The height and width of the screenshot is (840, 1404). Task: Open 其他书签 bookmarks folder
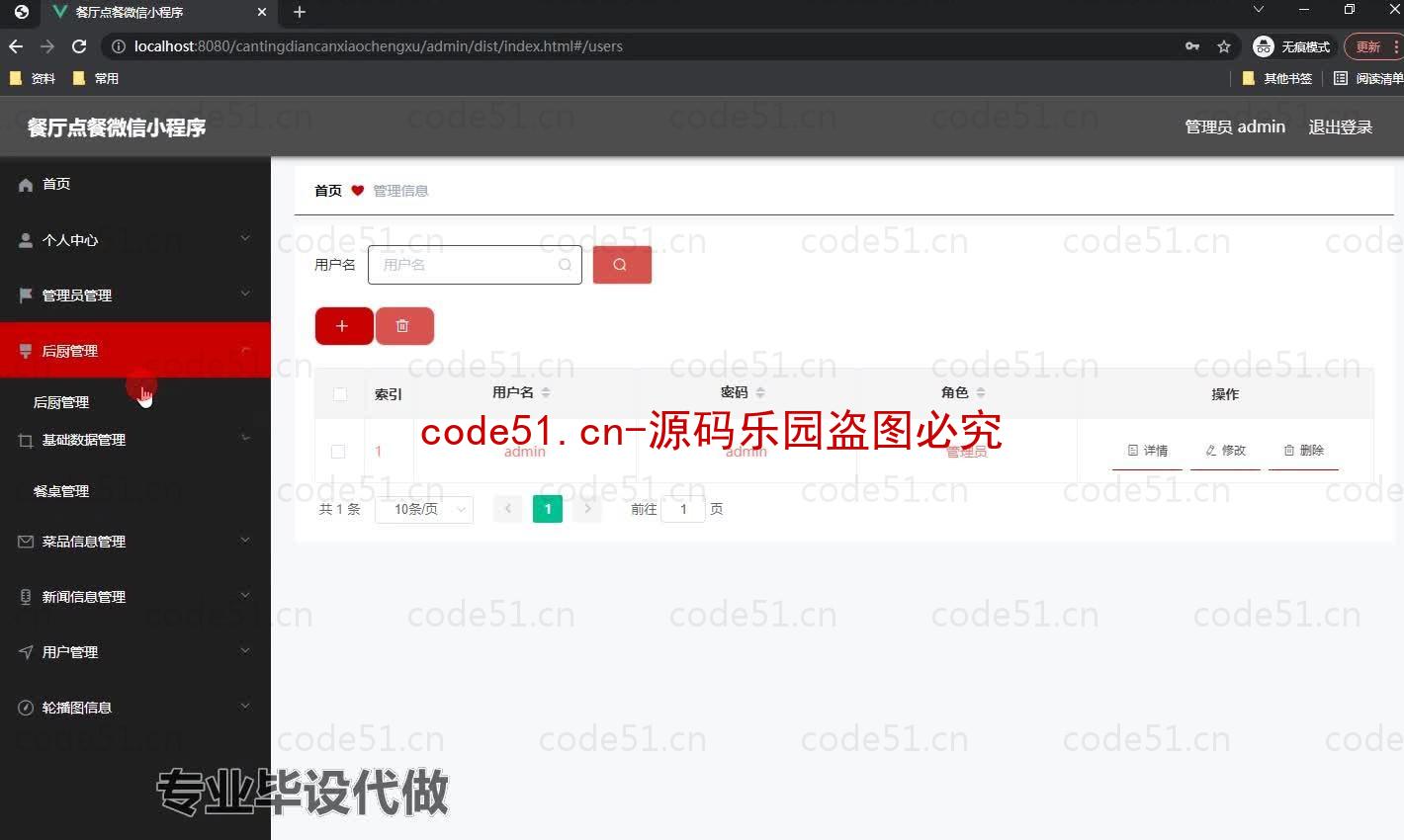1277,78
